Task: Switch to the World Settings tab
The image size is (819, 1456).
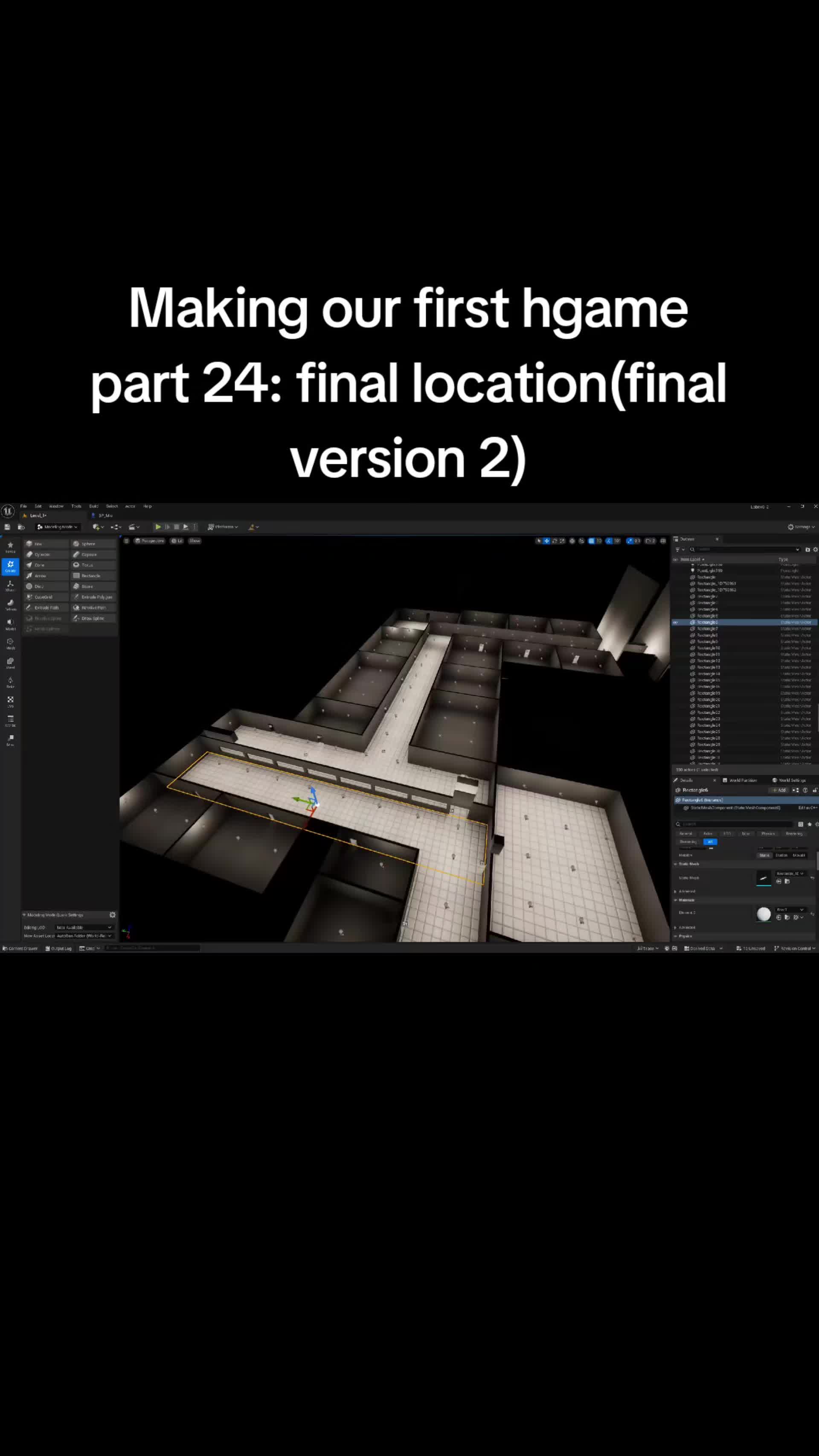Action: 789,780
